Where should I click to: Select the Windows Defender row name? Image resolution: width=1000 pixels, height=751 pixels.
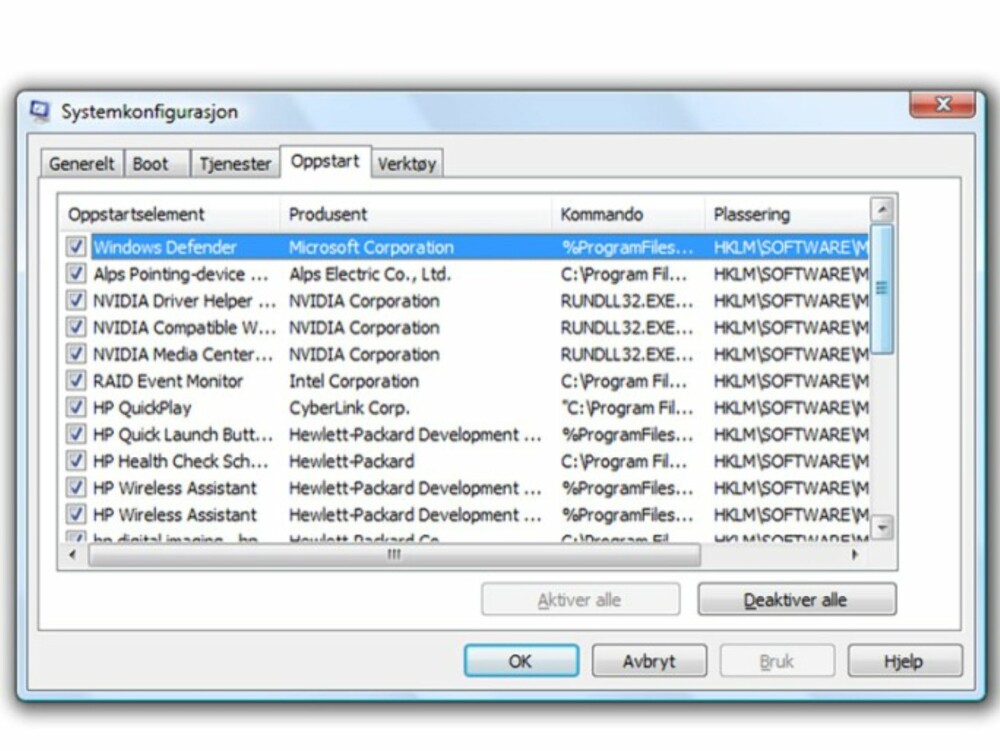[165, 247]
